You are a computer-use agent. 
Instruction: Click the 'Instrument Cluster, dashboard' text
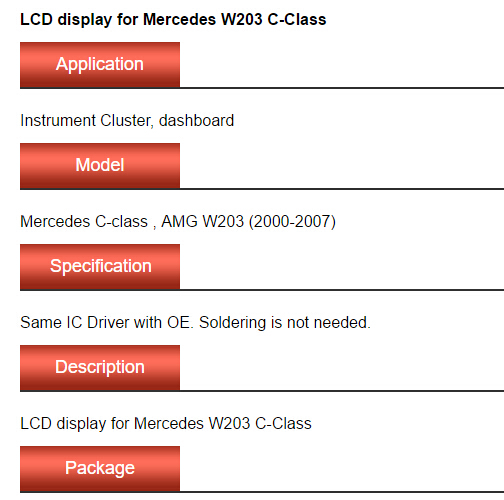(127, 121)
